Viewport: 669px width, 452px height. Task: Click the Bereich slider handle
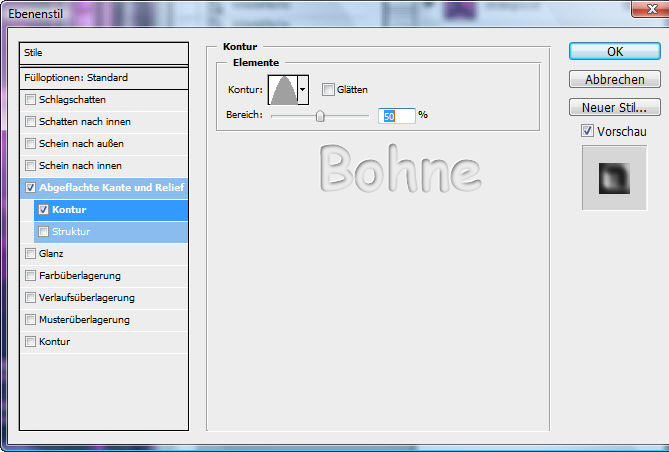[320, 116]
